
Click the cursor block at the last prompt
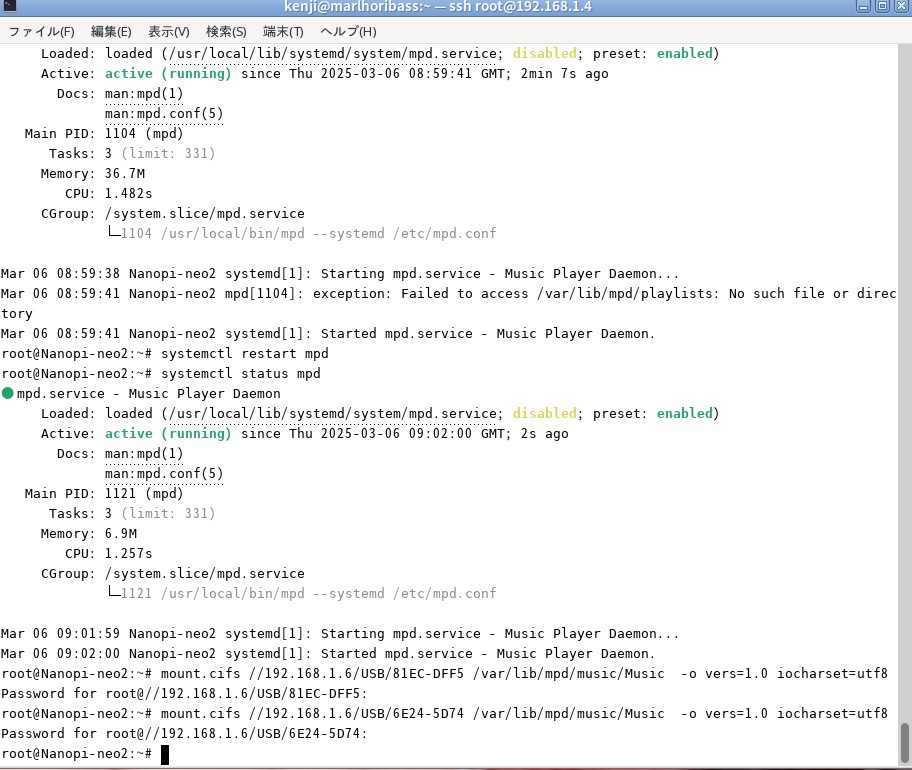pyautogui.click(x=165, y=753)
